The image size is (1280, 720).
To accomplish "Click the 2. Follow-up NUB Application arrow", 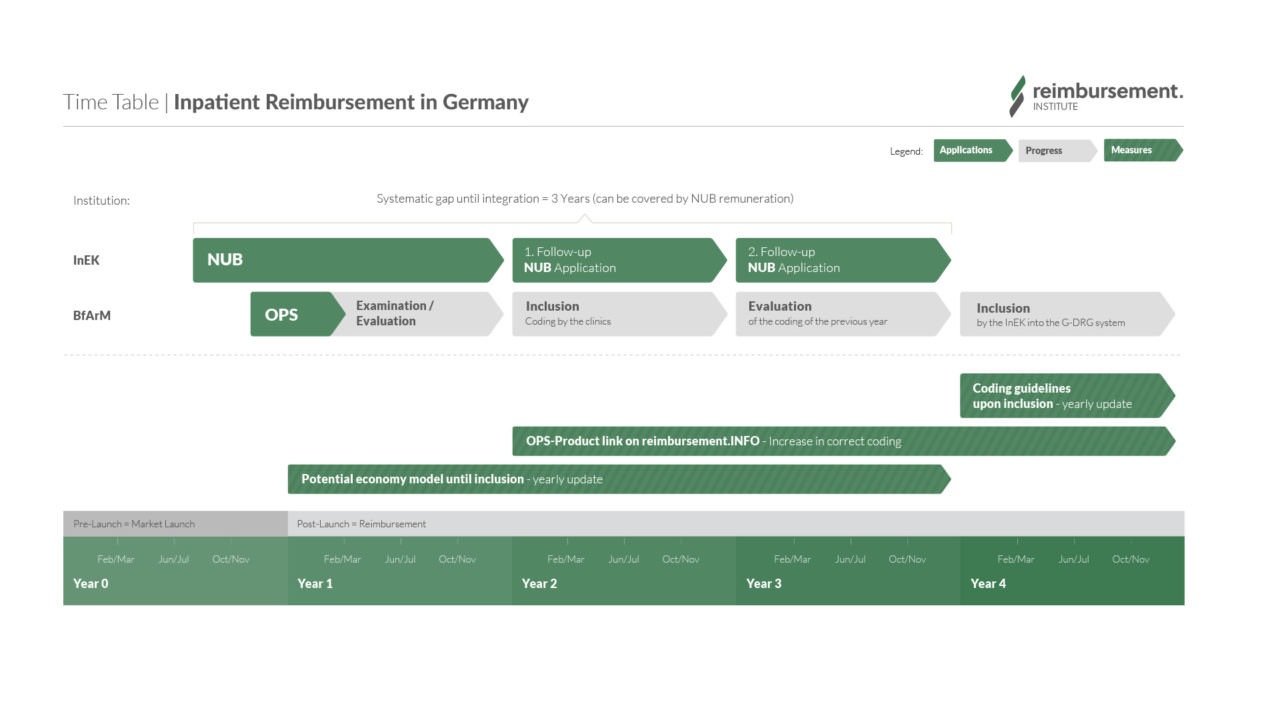I will [843, 260].
